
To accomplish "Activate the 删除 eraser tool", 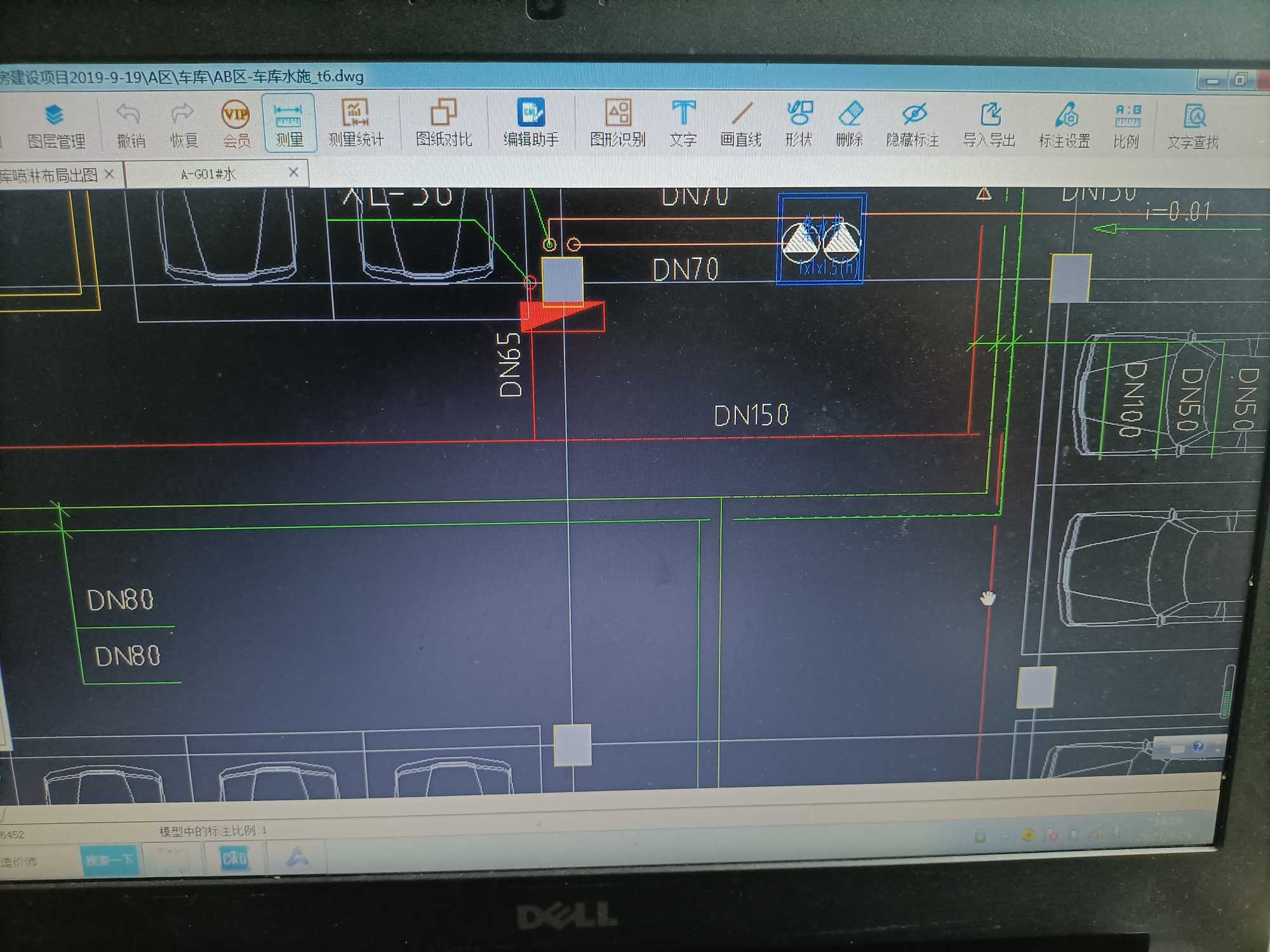I will 850,123.
